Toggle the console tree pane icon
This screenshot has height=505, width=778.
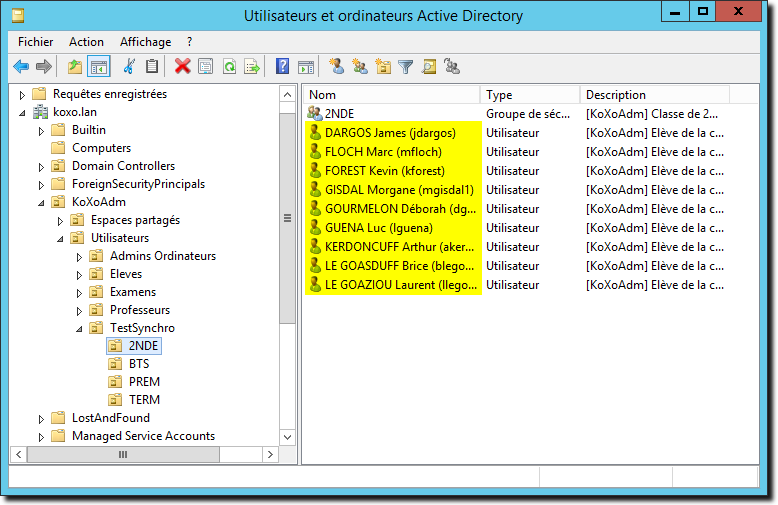pyautogui.click(x=98, y=66)
